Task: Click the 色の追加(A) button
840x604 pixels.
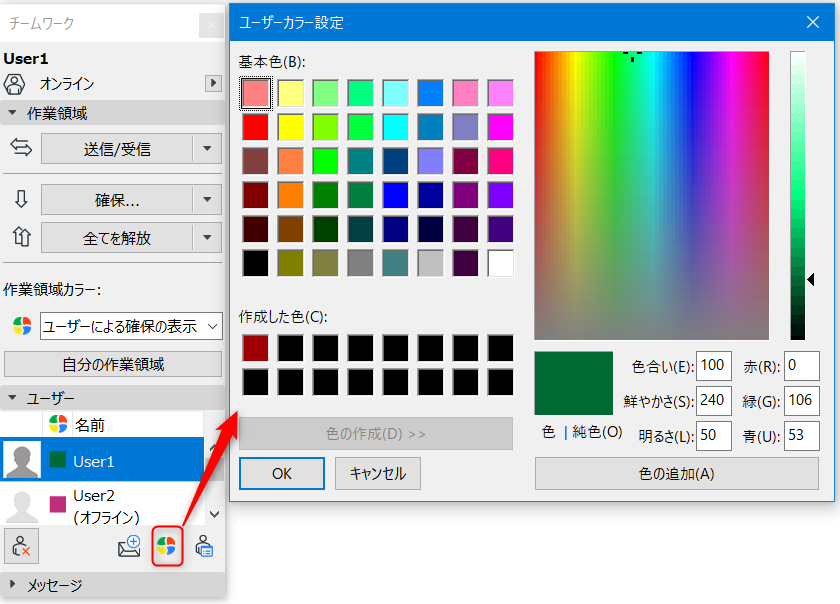Action: click(x=677, y=473)
